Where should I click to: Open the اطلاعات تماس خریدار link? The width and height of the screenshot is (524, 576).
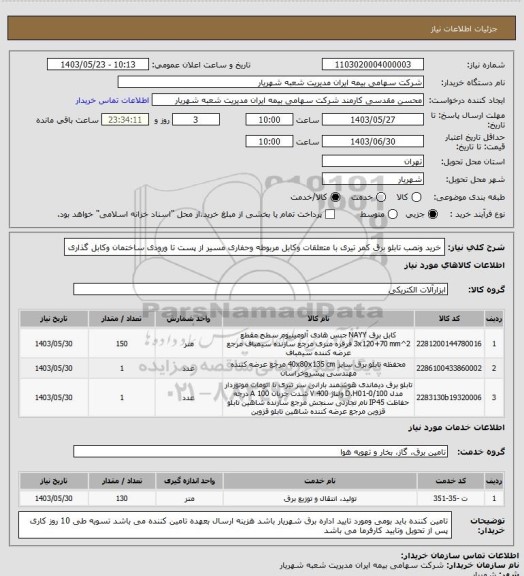pyautogui.click(x=112, y=100)
